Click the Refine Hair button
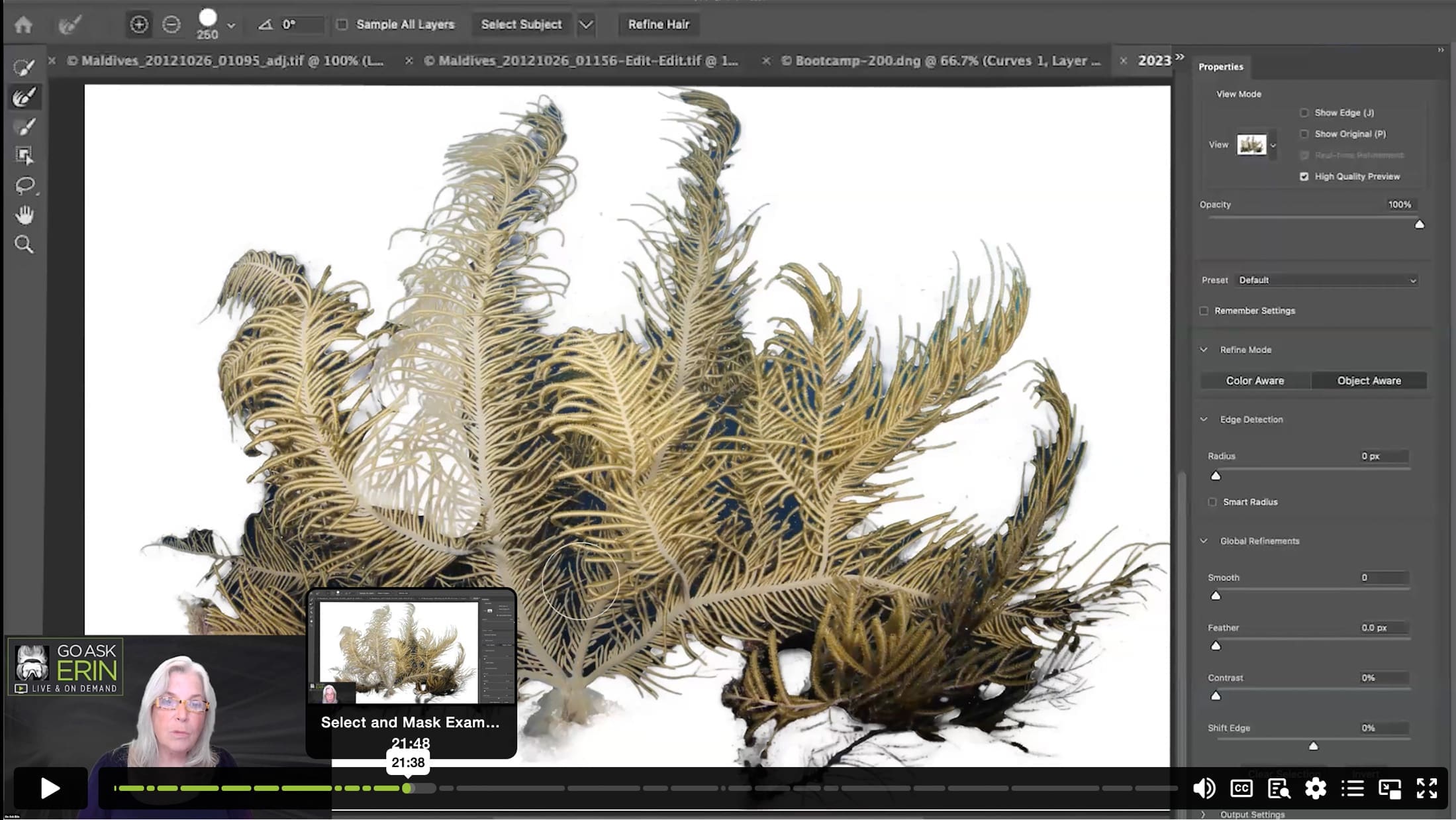 [x=658, y=25]
